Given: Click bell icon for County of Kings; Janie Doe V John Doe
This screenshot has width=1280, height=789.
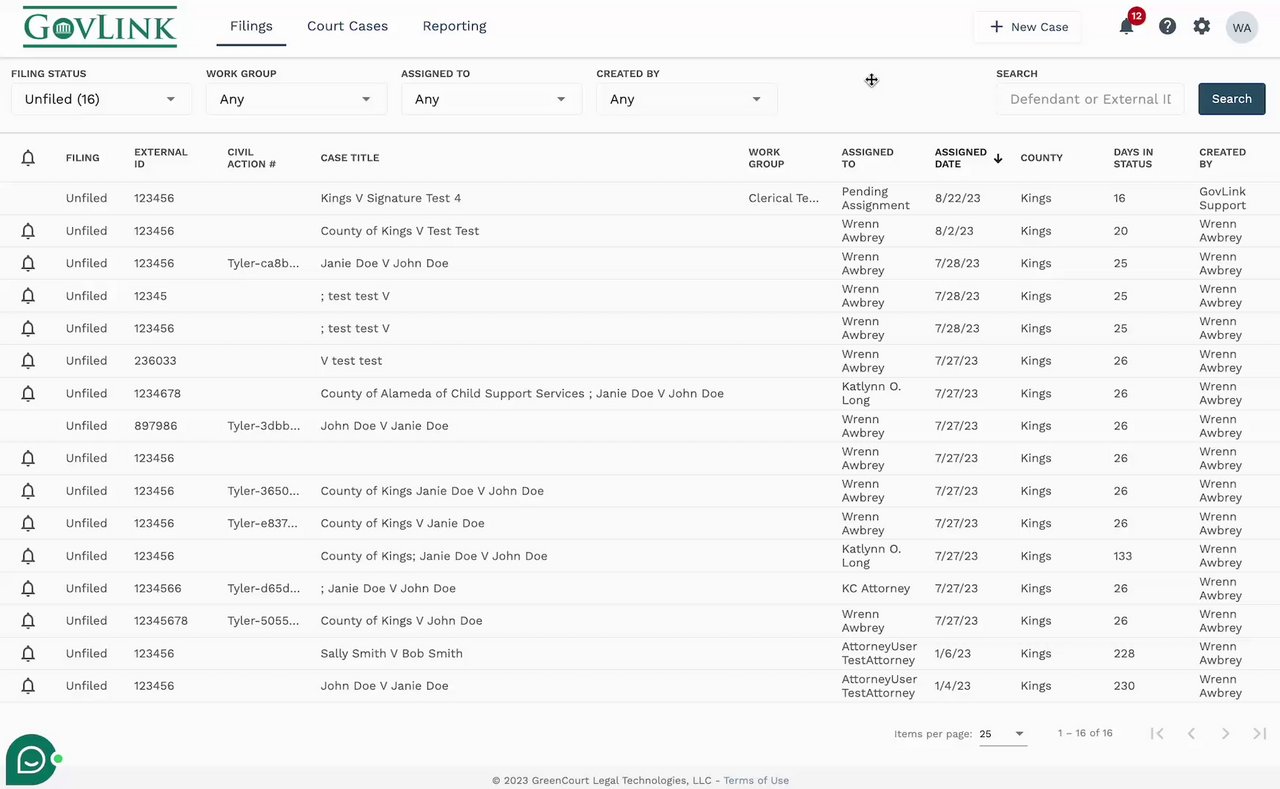Looking at the screenshot, I should (x=28, y=556).
